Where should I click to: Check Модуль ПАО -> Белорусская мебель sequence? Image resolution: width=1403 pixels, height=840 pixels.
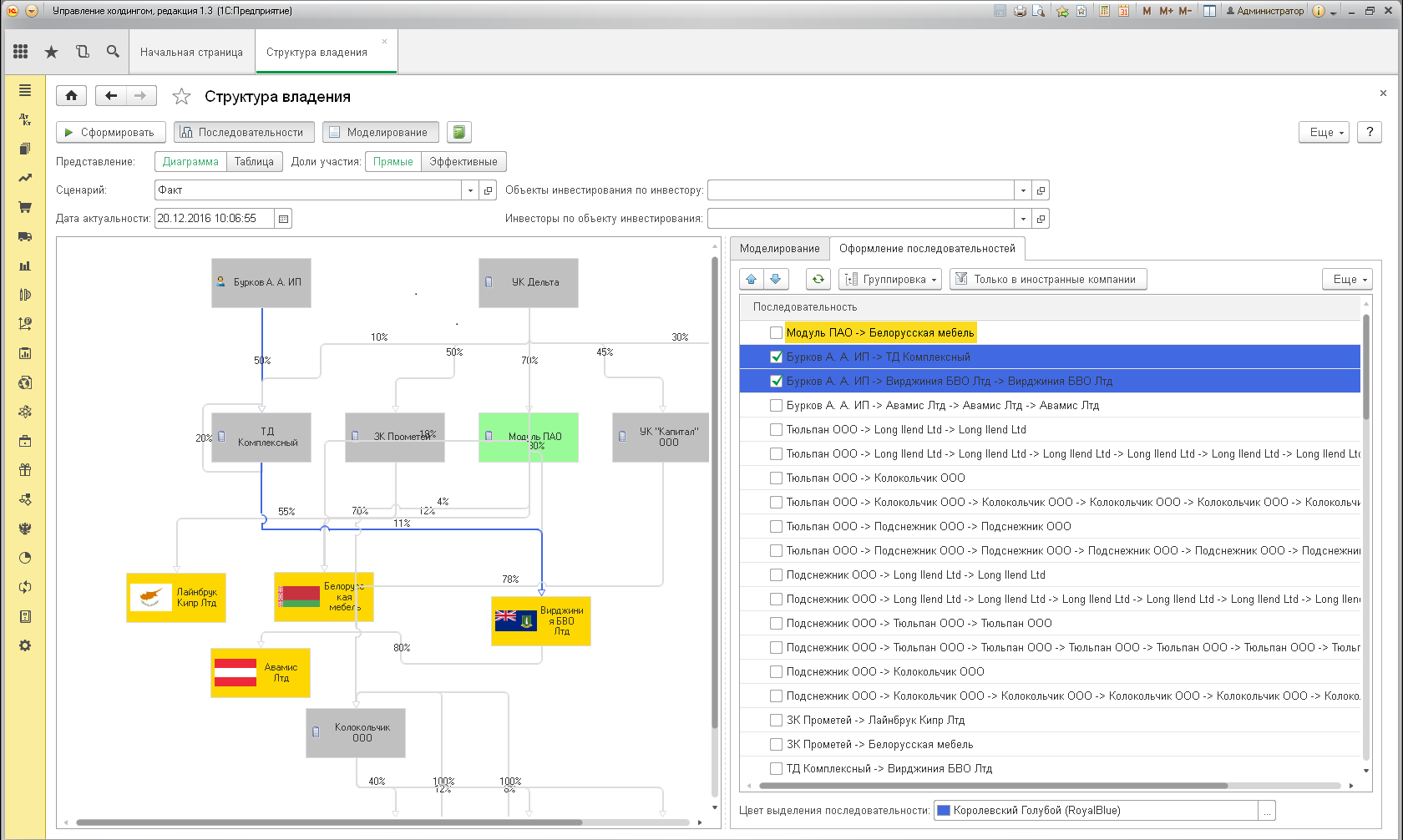click(x=776, y=333)
